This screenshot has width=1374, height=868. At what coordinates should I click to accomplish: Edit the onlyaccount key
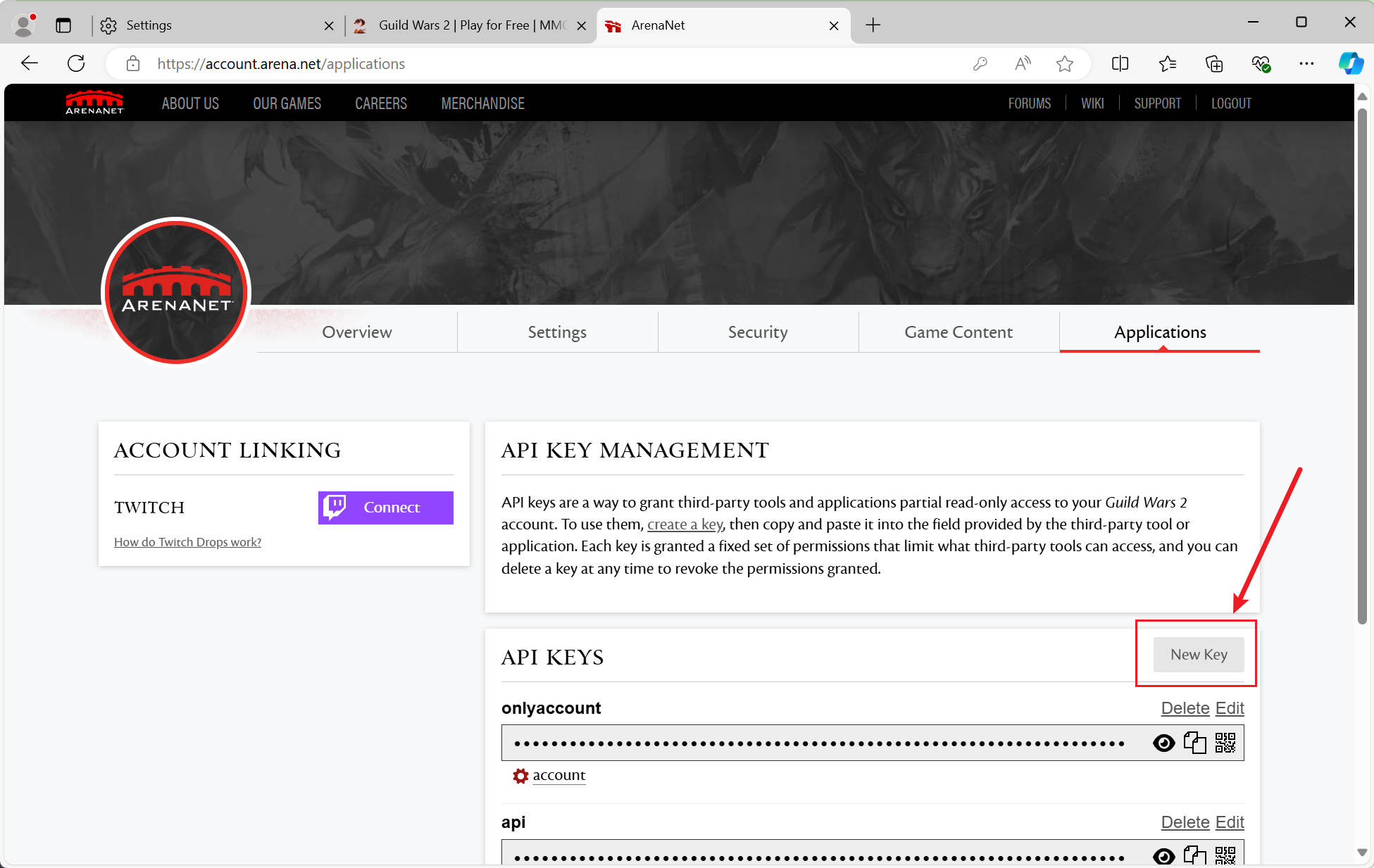point(1230,708)
